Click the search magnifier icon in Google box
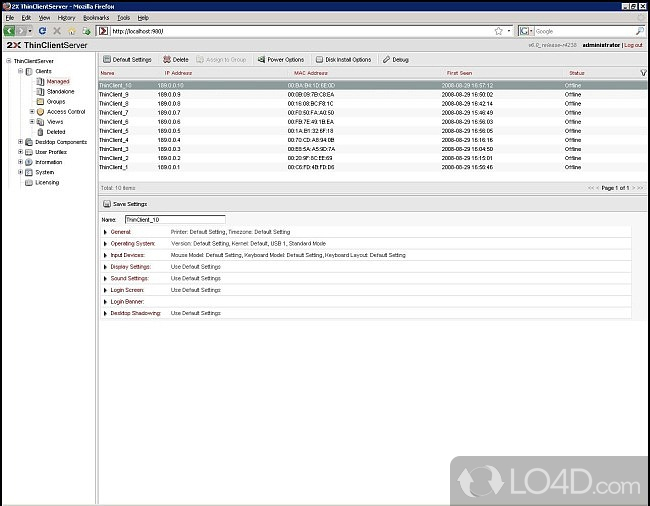This screenshot has width=650, height=506. [x=640, y=31]
